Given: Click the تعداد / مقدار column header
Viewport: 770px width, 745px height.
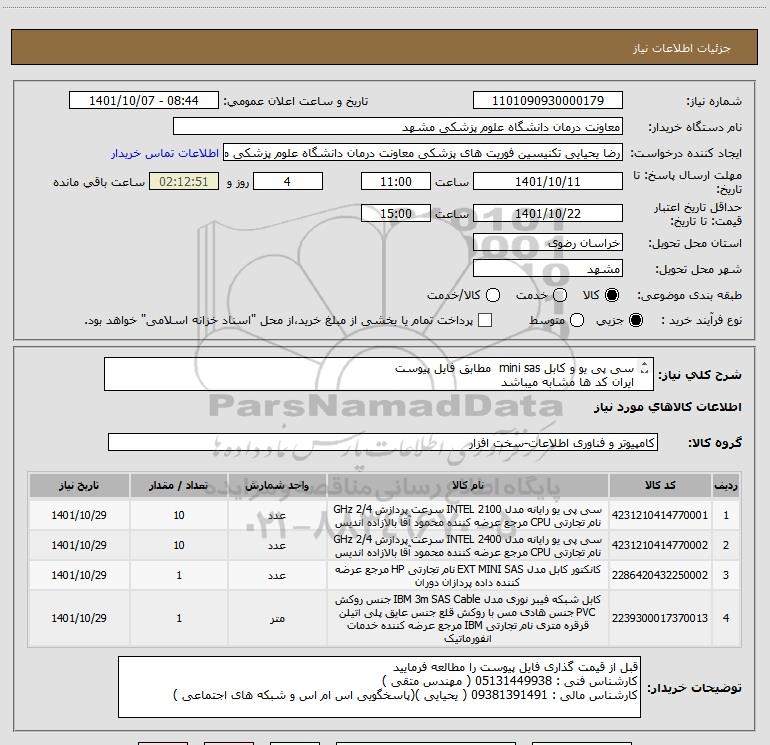Looking at the screenshot, I should [x=179, y=485].
